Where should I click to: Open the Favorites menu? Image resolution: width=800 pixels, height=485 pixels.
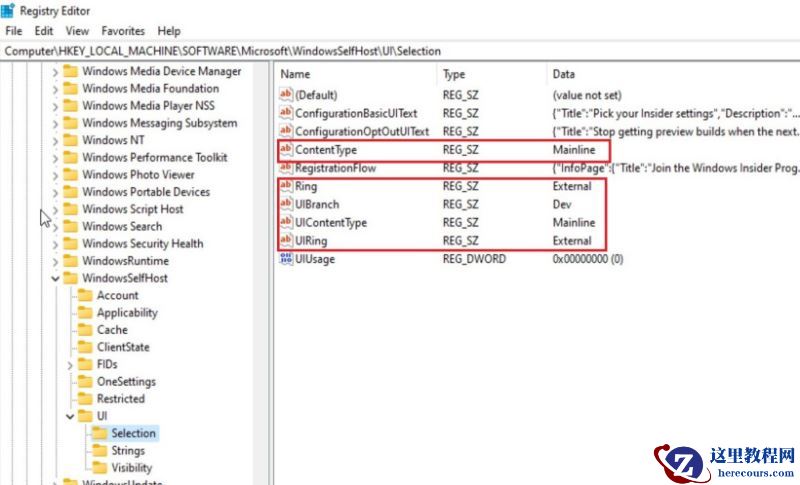click(123, 31)
